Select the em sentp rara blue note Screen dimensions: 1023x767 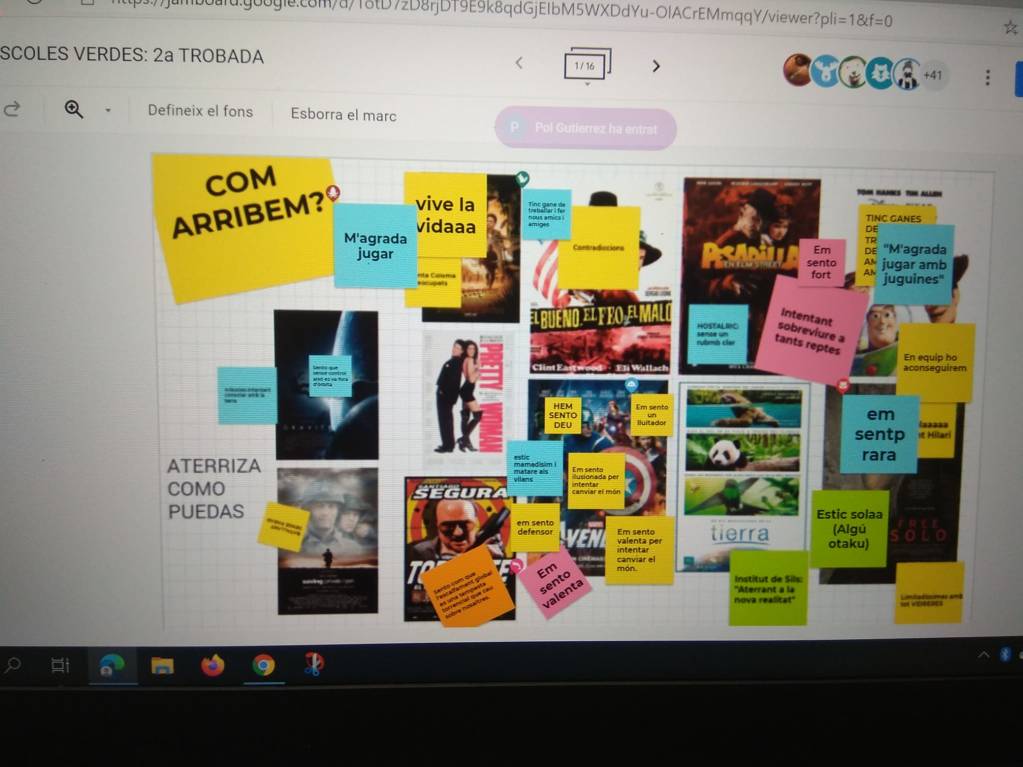pyautogui.click(x=879, y=434)
